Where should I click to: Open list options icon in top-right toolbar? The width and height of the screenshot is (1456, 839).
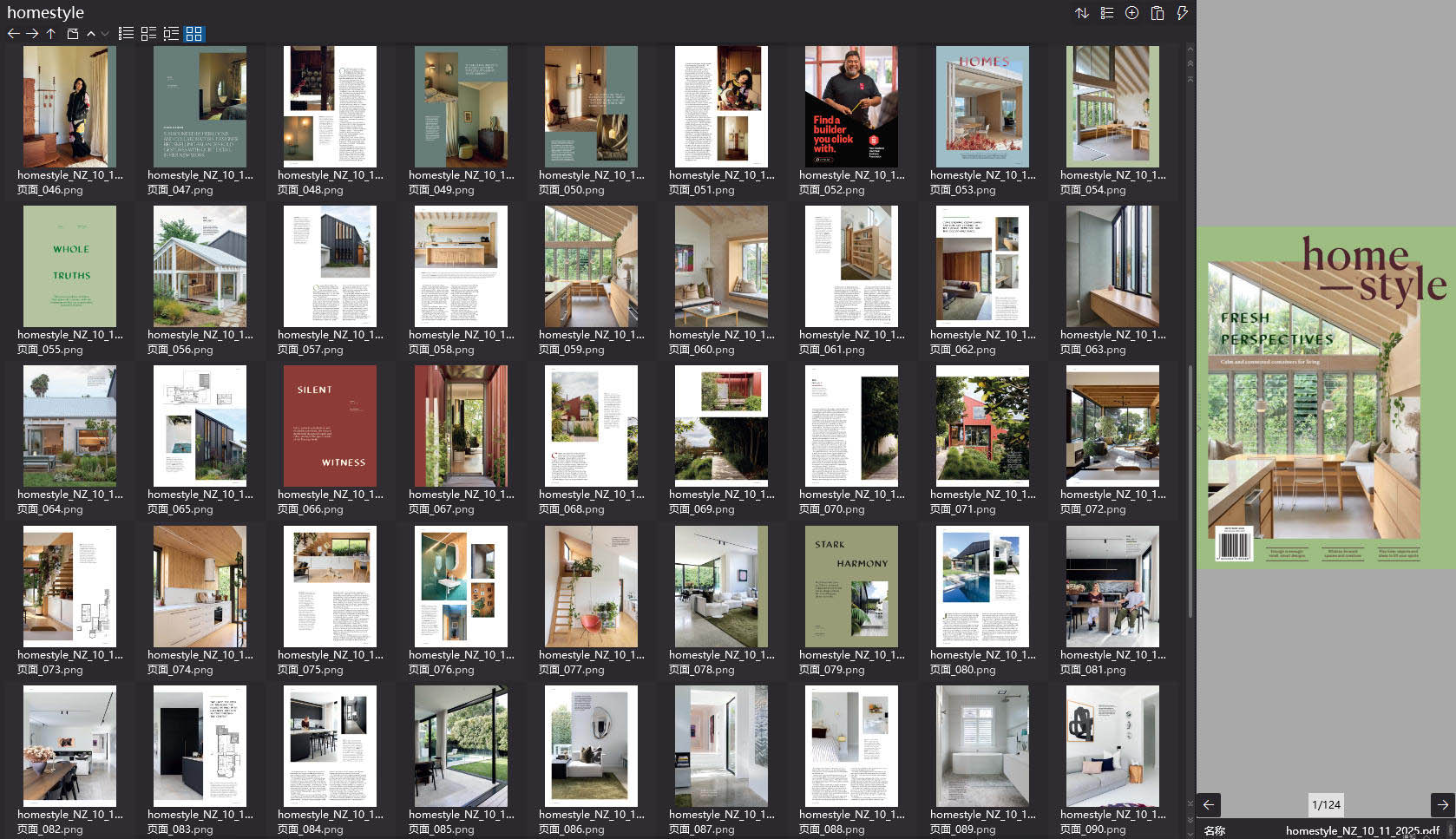(x=1106, y=13)
